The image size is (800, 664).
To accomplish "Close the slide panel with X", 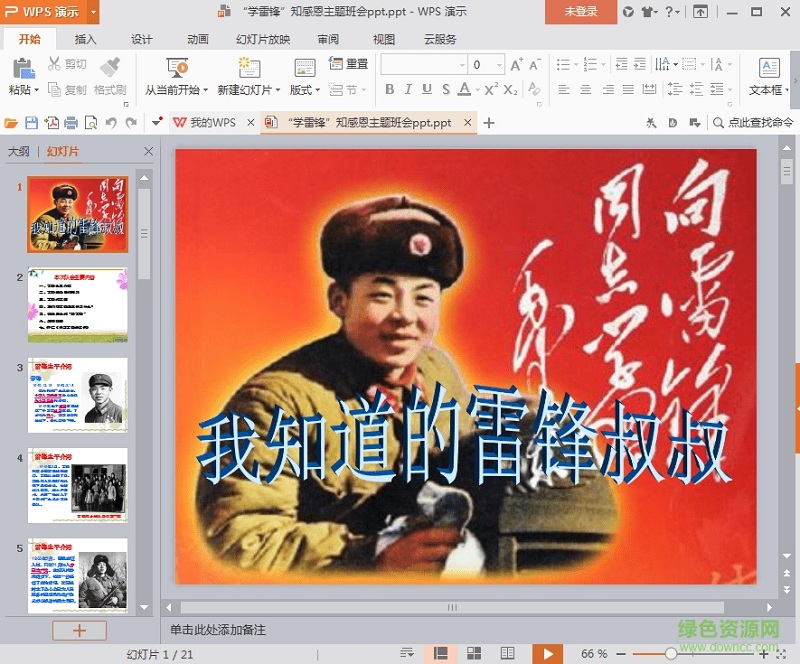I will pos(148,152).
